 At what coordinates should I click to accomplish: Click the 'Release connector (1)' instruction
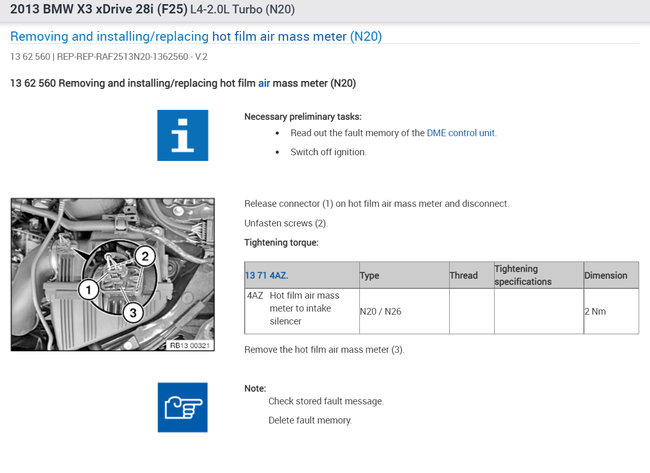(376, 204)
